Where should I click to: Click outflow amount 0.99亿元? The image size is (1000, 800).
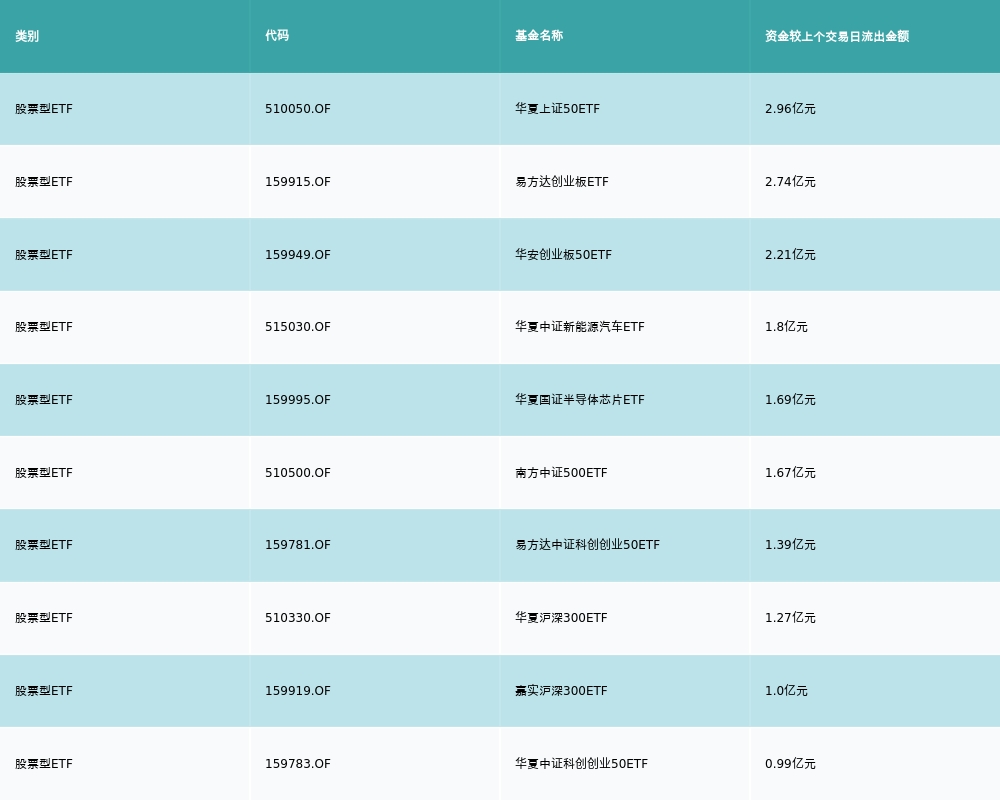(x=790, y=764)
